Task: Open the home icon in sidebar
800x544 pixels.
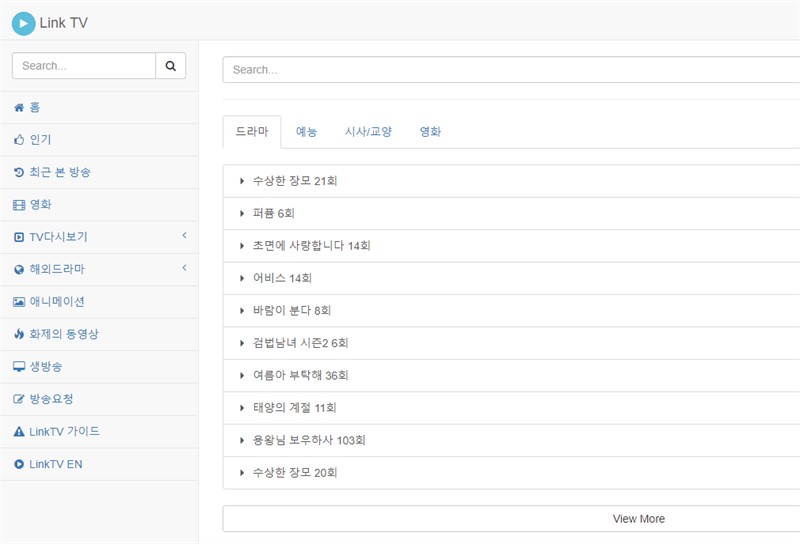Action: (x=19, y=108)
